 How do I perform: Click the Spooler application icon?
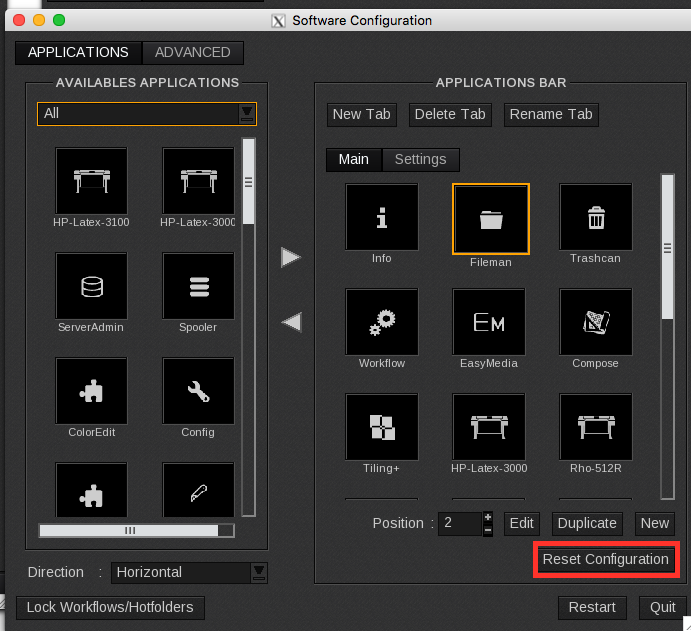198,286
